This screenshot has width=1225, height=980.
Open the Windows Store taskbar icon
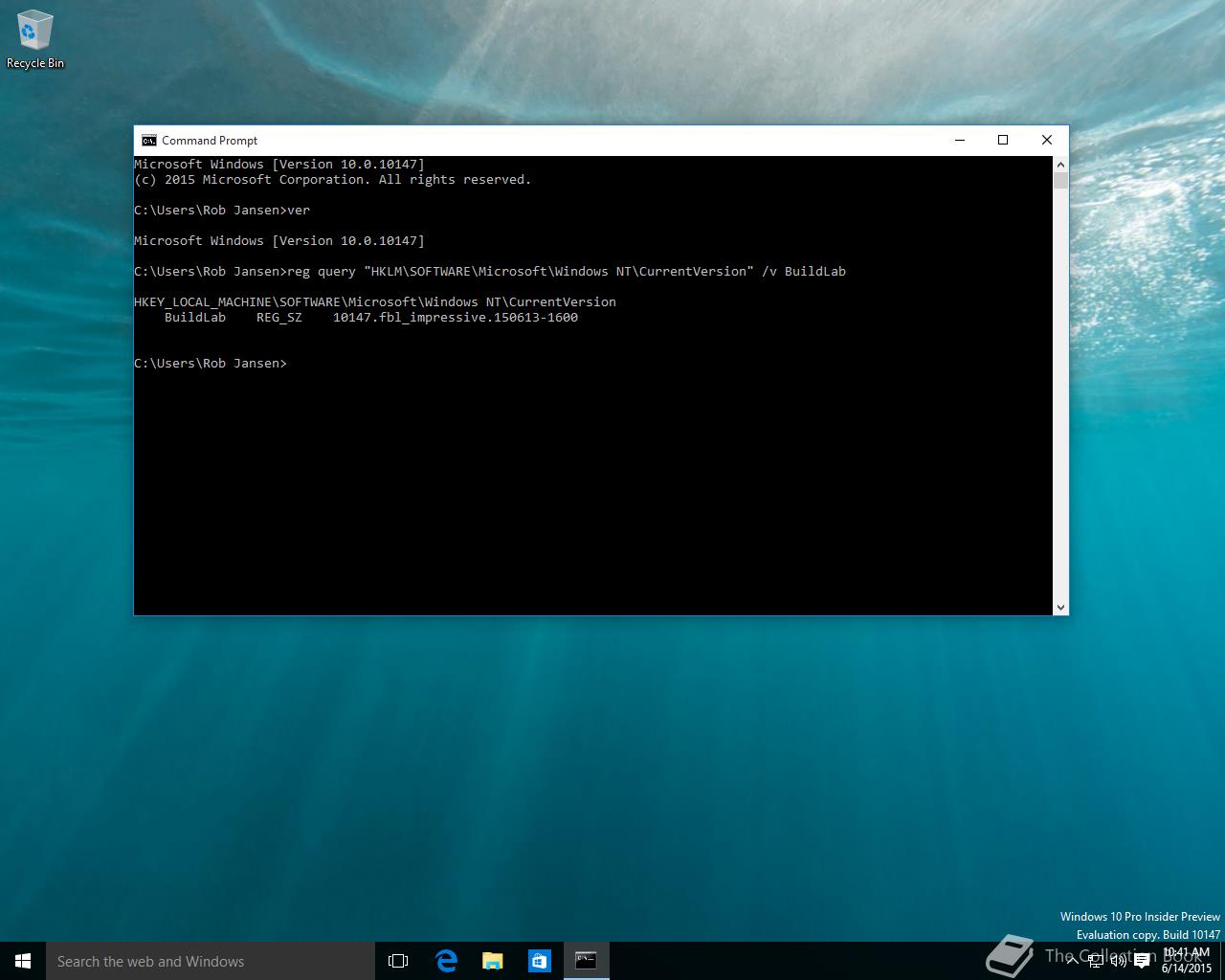(539, 961)
